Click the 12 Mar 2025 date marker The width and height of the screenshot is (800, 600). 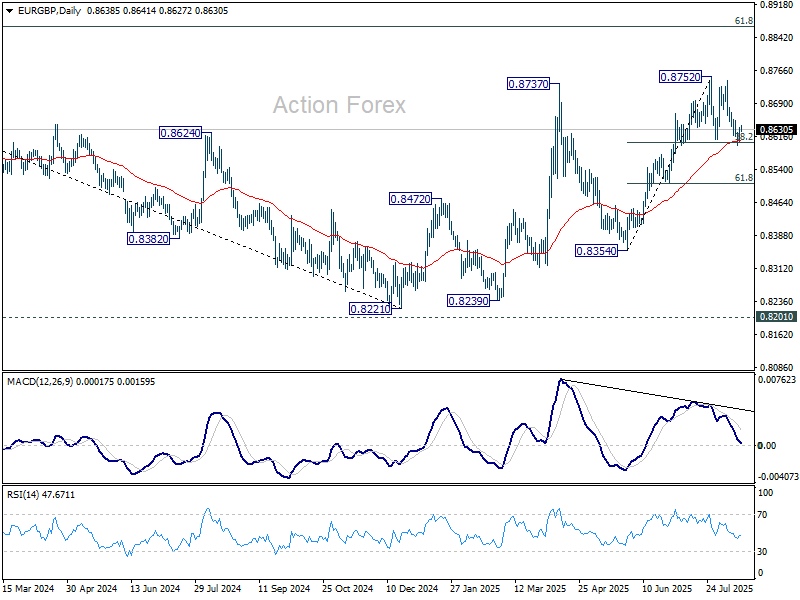(x=539, y=588)
